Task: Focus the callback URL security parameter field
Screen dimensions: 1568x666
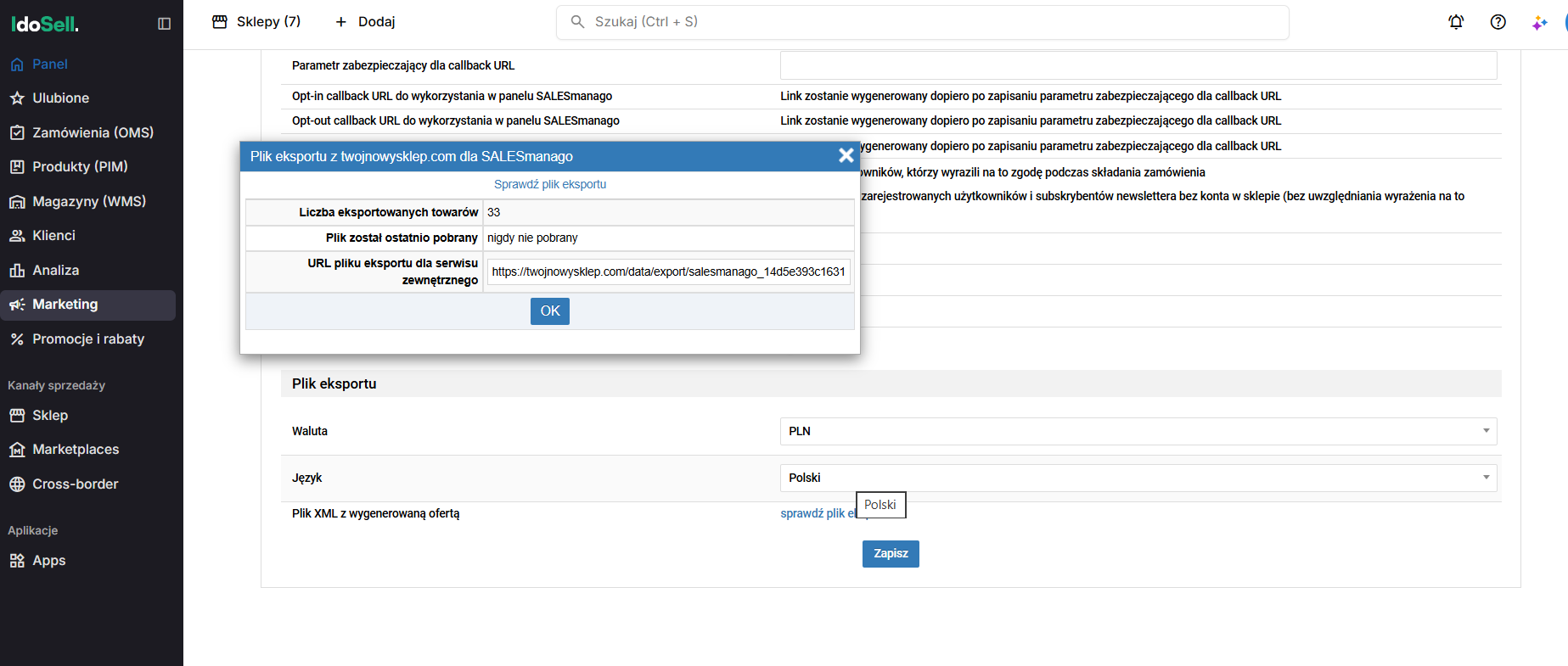Action: click(1138, 65)
